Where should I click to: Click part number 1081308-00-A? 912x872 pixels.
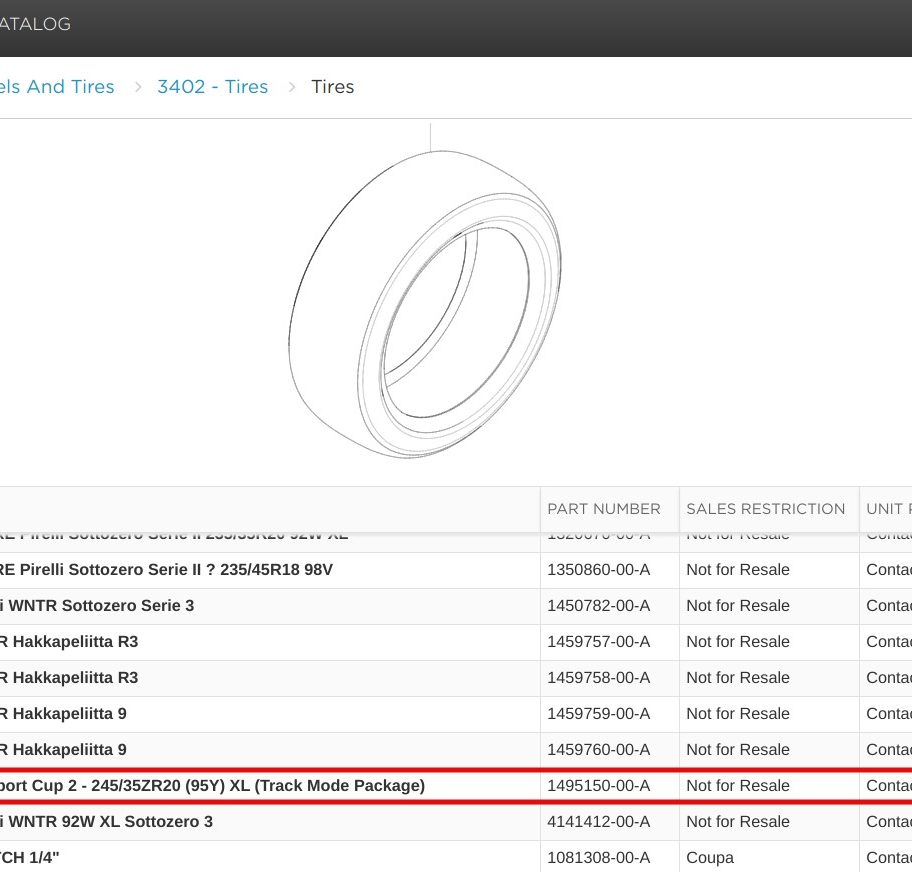tap(598, 858)
